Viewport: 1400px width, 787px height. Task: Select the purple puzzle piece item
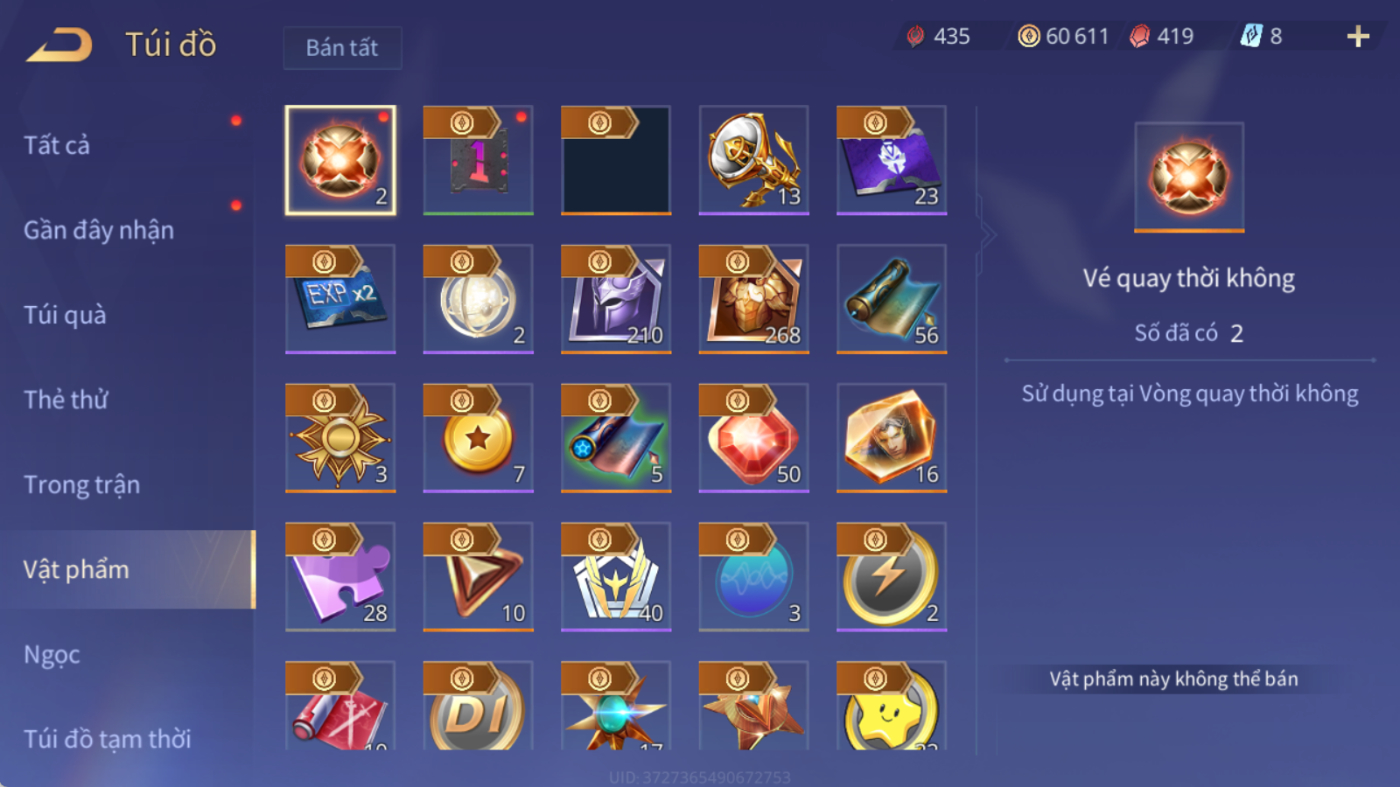pyautogui.click(x=340, y=577)
